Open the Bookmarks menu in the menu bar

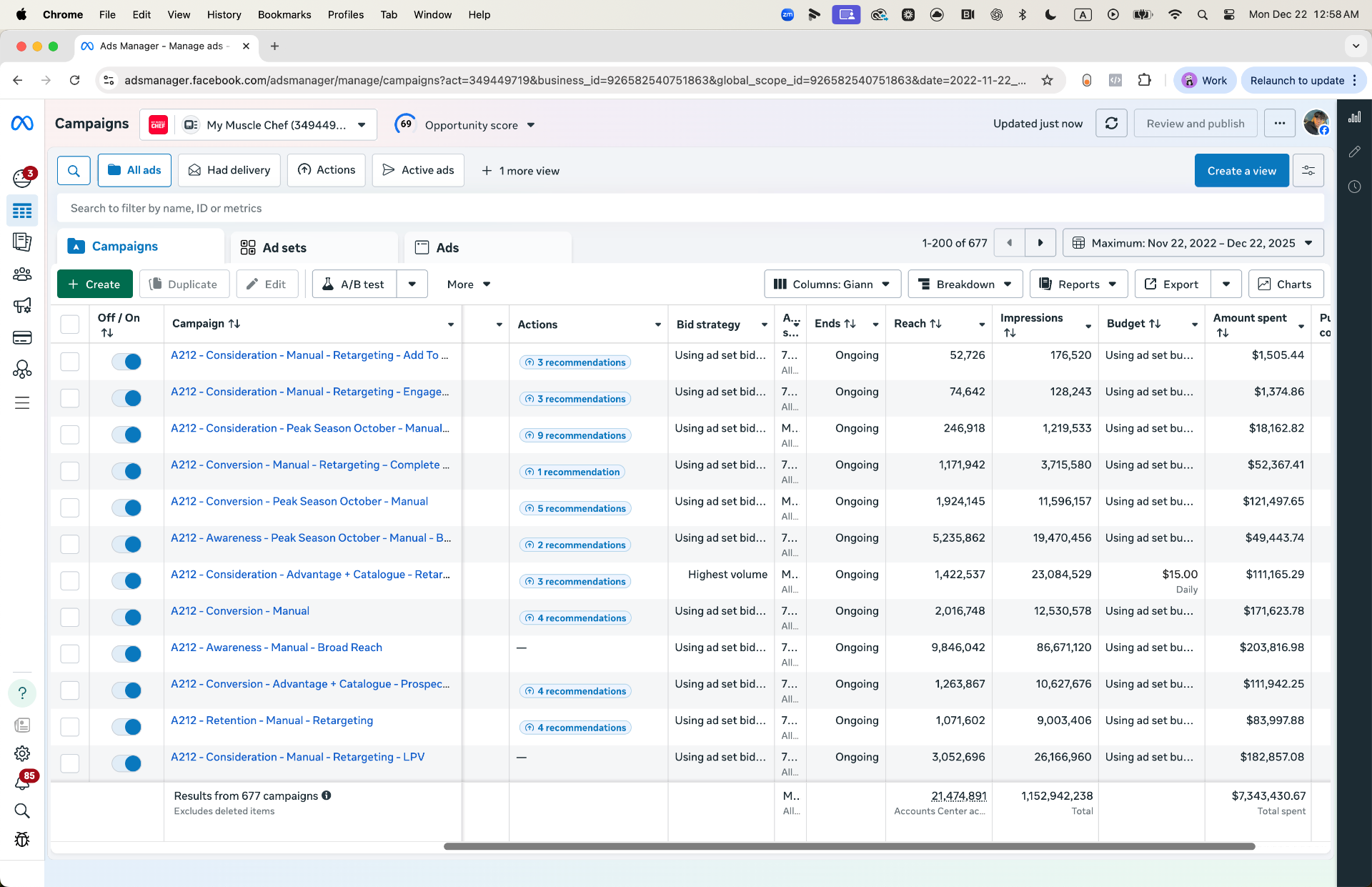pyautogui.click(x=284, y=14)
